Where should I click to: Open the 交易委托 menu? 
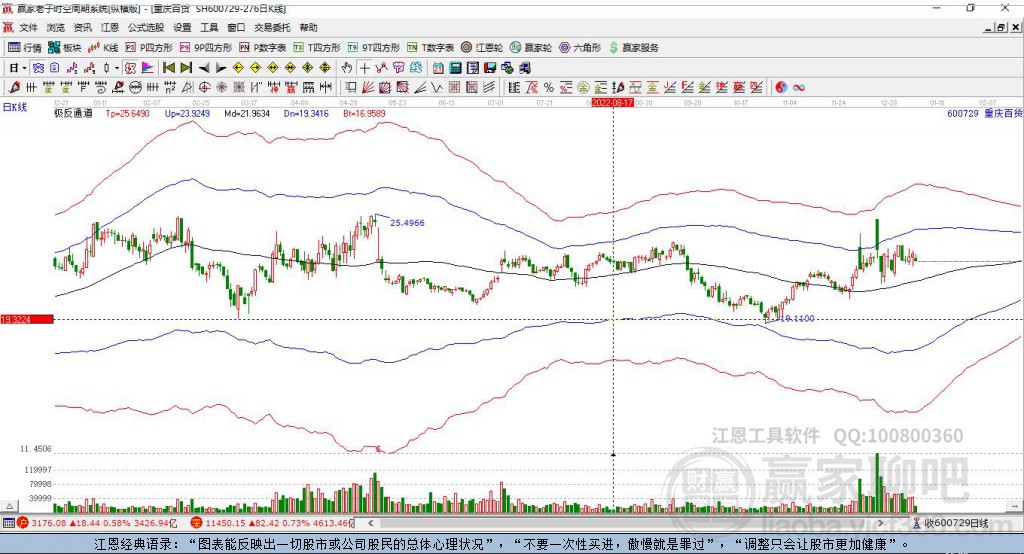click(272, 27)
